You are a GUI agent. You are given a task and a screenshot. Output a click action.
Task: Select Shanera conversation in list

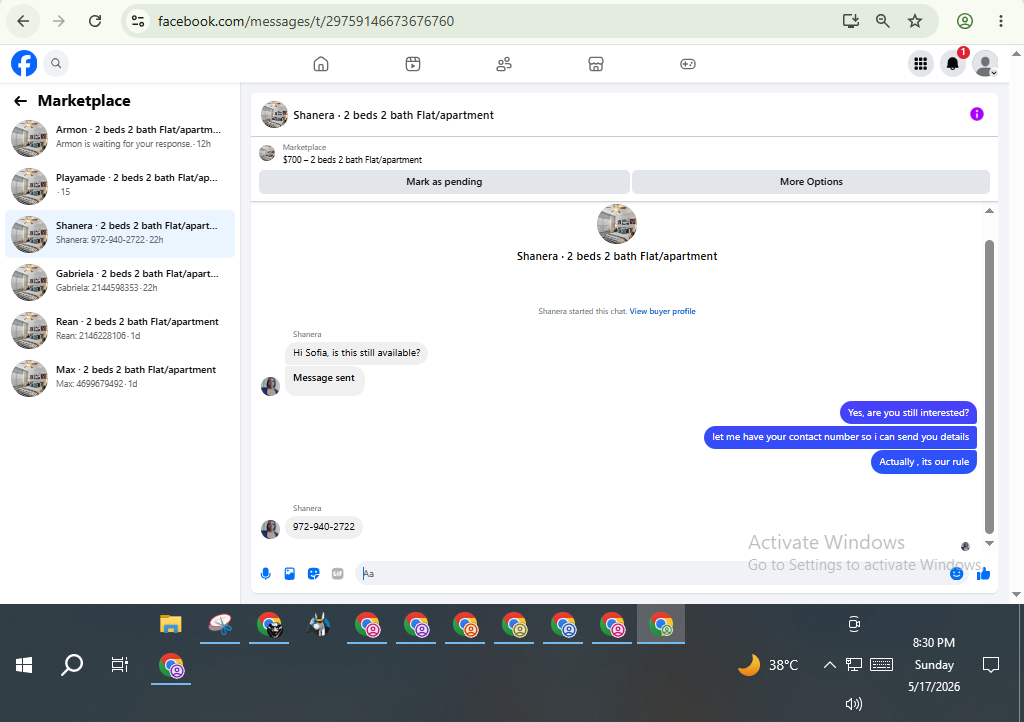(x=120, y=234)
